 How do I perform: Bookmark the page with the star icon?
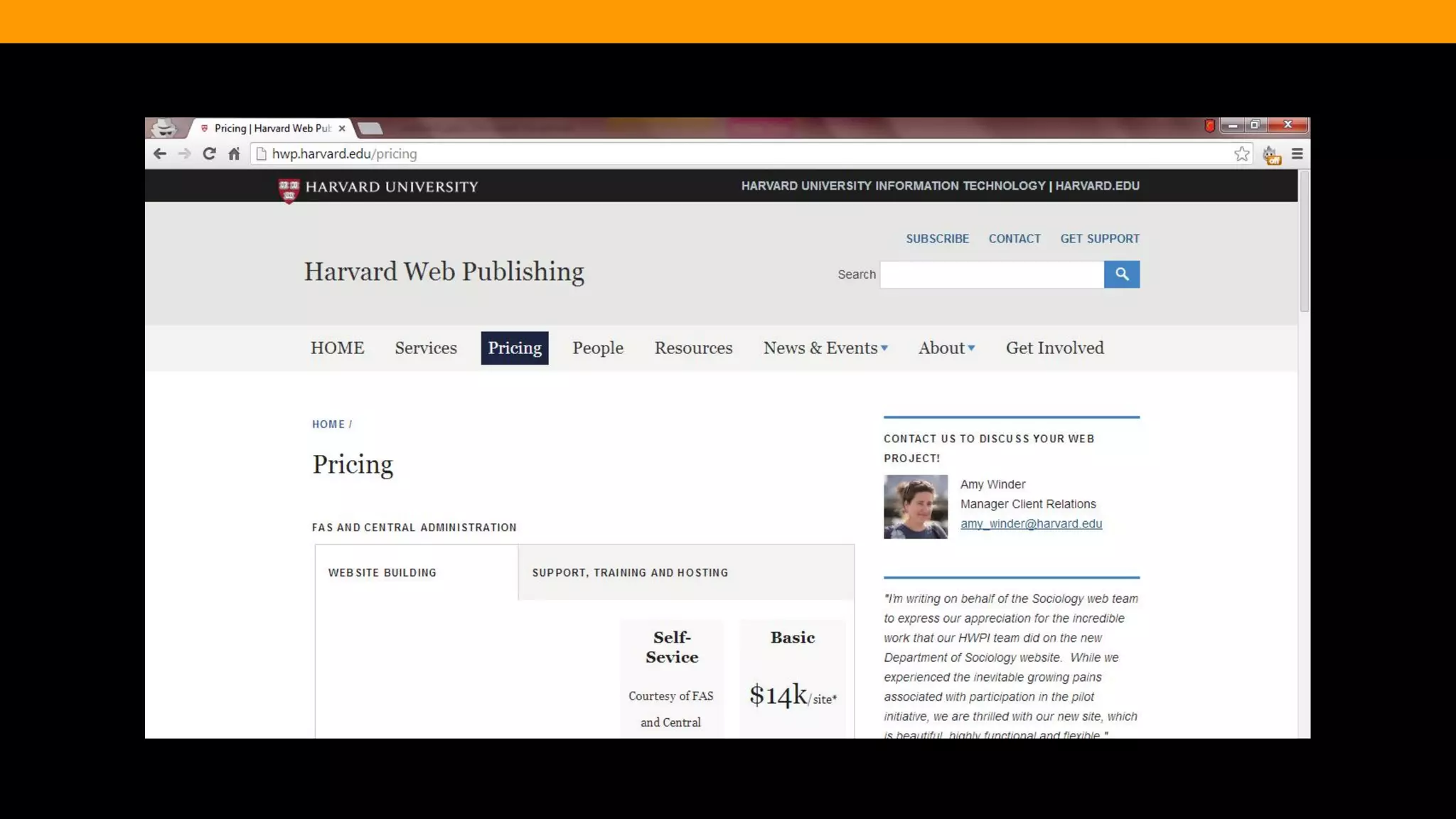click(x=1242, y=154)
